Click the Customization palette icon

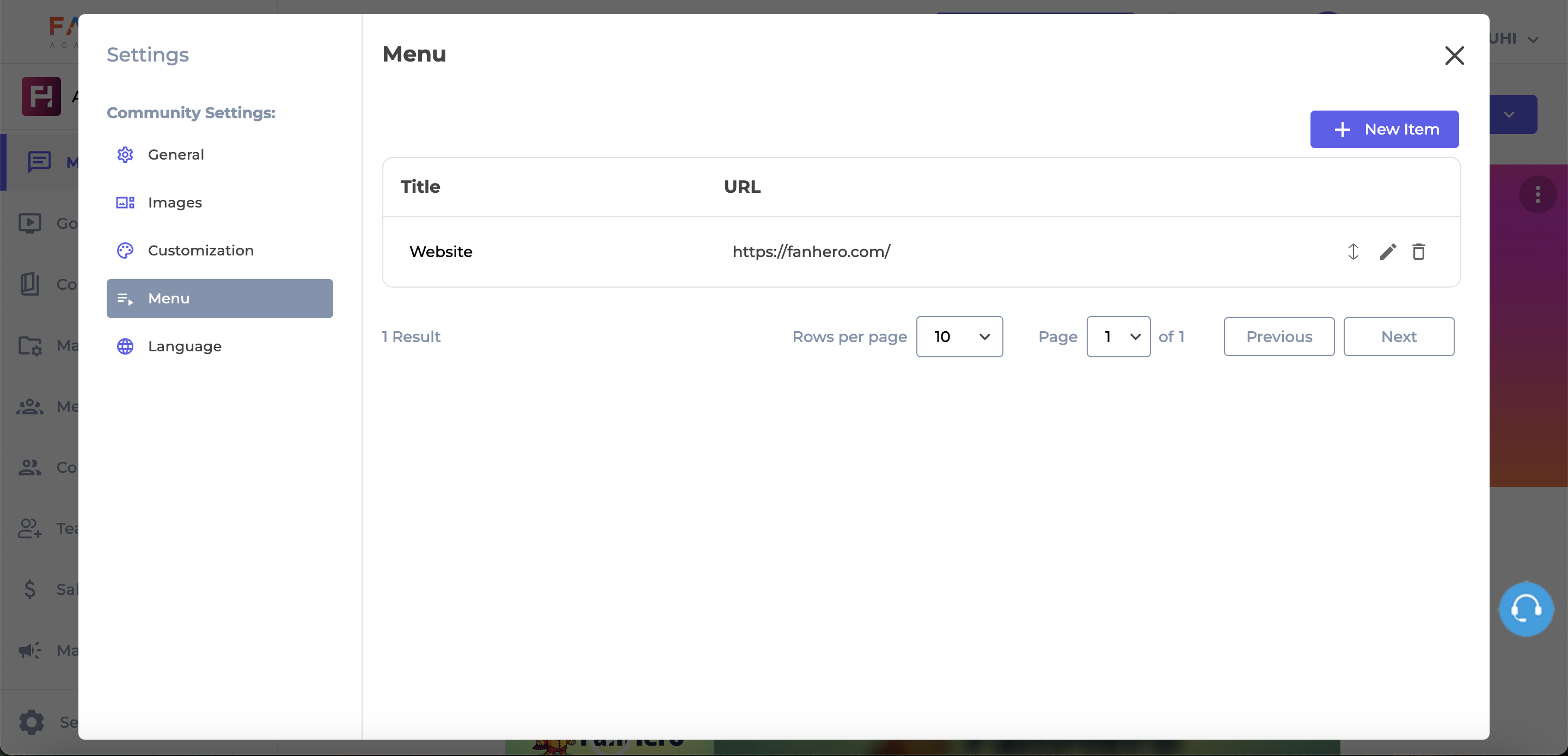pyautogui.click(x=125, y=251)
